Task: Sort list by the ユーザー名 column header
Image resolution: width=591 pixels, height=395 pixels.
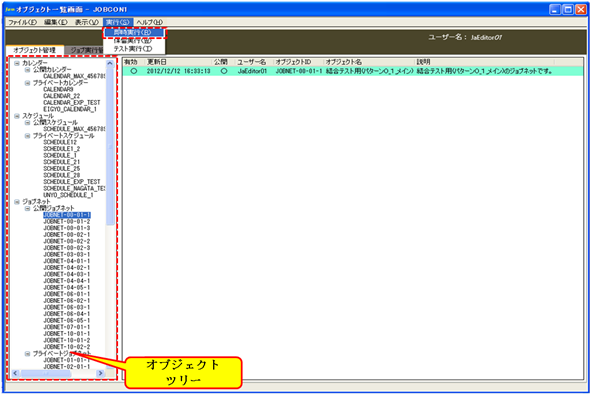Action: [255, 62]
